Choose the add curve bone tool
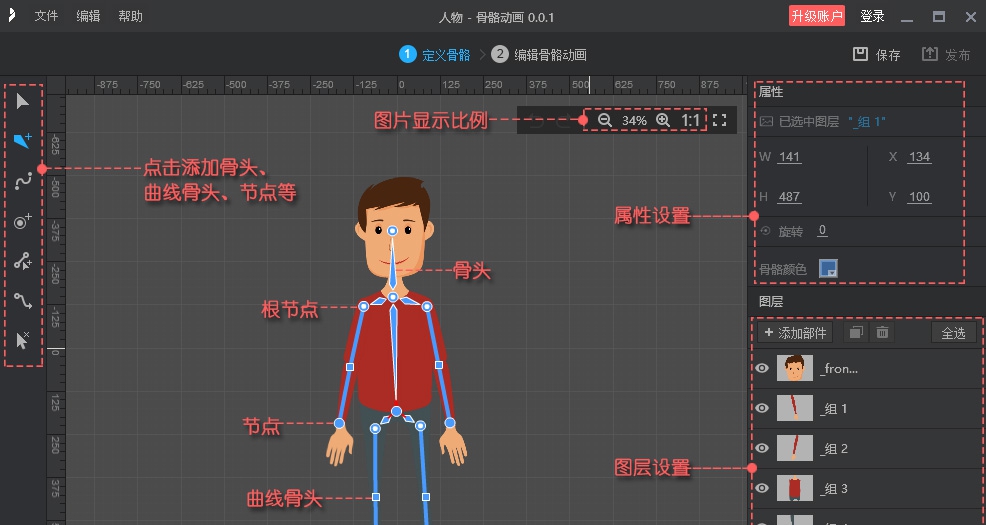This screenshot has height=525, width=986. pyautogui.click(x=23, y=181)
